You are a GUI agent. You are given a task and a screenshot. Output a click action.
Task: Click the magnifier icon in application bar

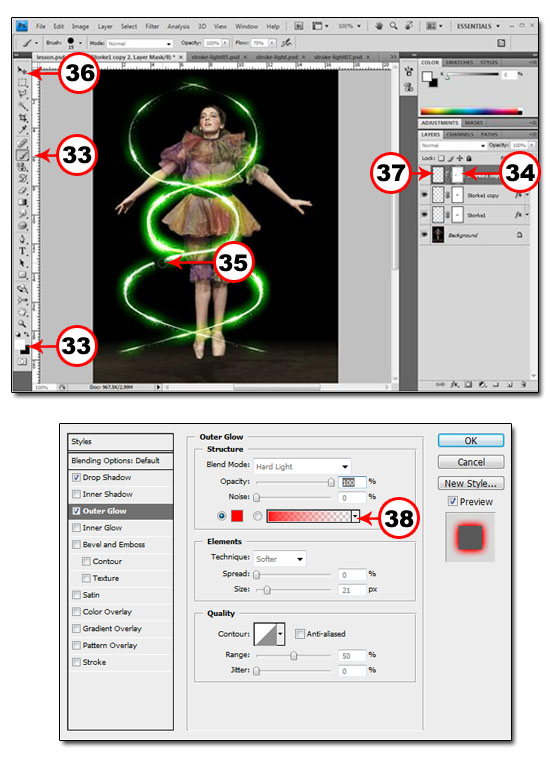pos(394,26)
